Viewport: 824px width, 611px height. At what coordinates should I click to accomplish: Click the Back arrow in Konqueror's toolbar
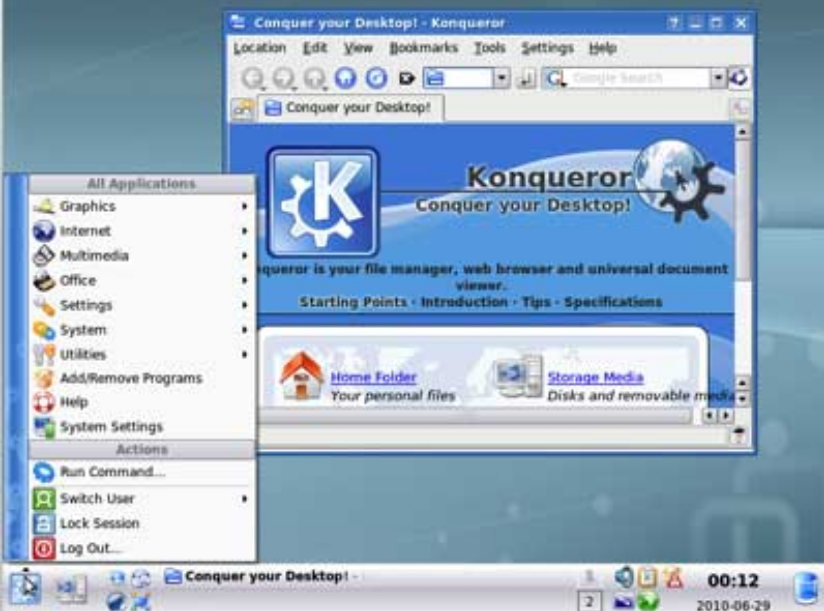coord(253,78)
